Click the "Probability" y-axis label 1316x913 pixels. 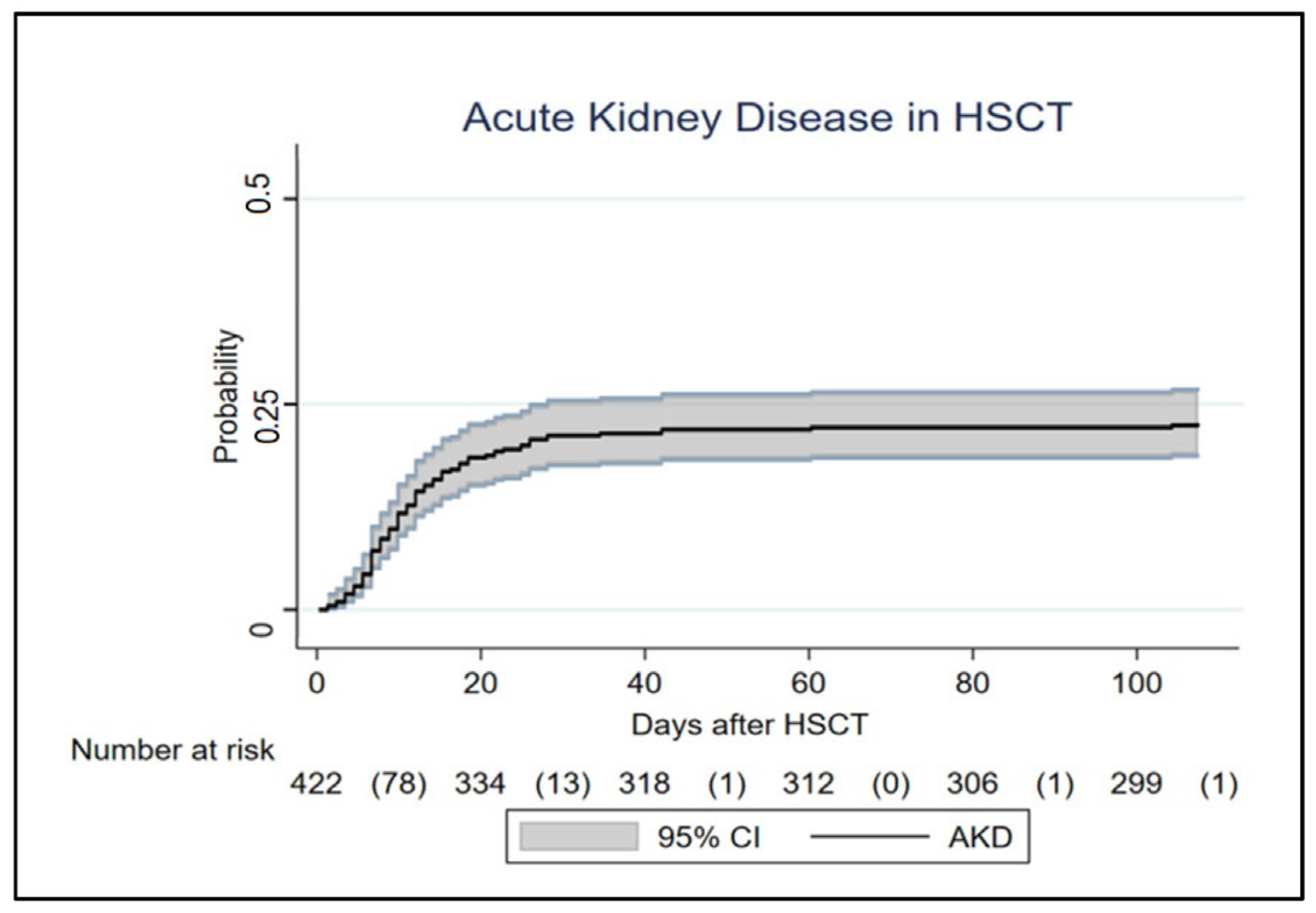click(x=226, y=397)
